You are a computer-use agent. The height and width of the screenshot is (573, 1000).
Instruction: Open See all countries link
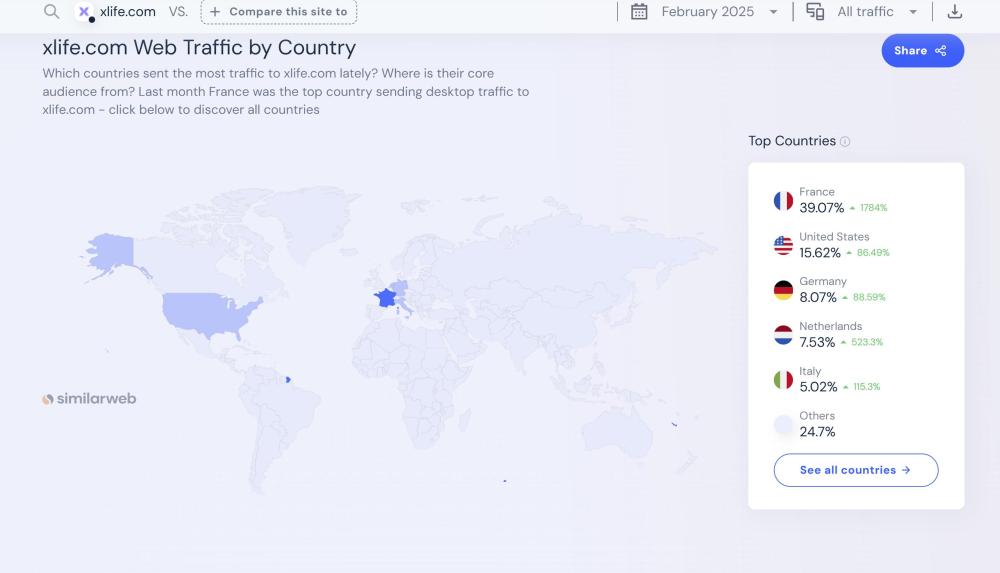[x=855, y=470]
